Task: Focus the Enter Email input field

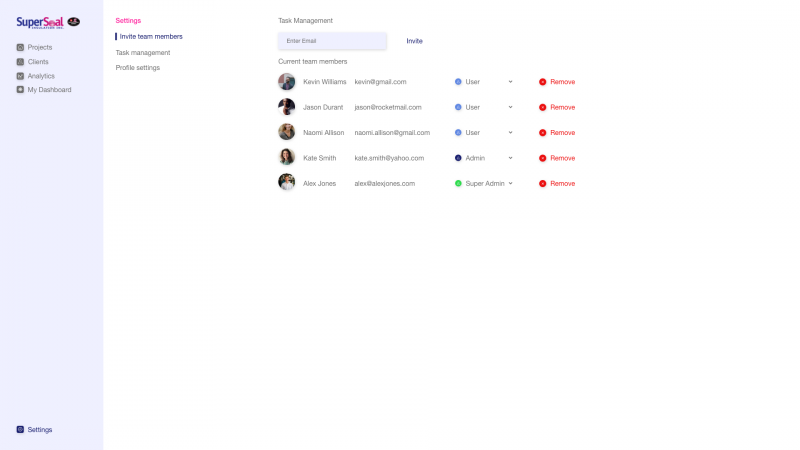Action: coord(332,41)
